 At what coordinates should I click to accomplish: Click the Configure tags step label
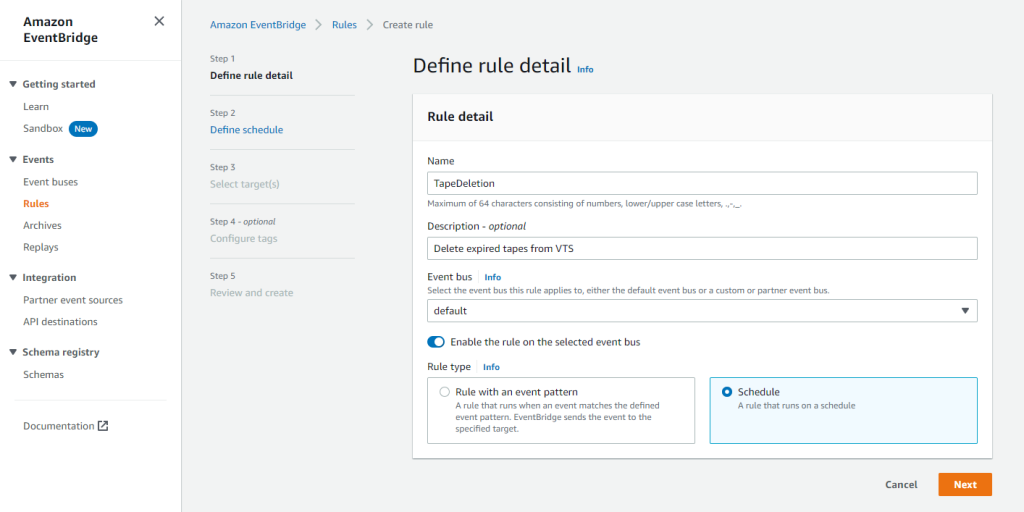(x=244, y=238)
